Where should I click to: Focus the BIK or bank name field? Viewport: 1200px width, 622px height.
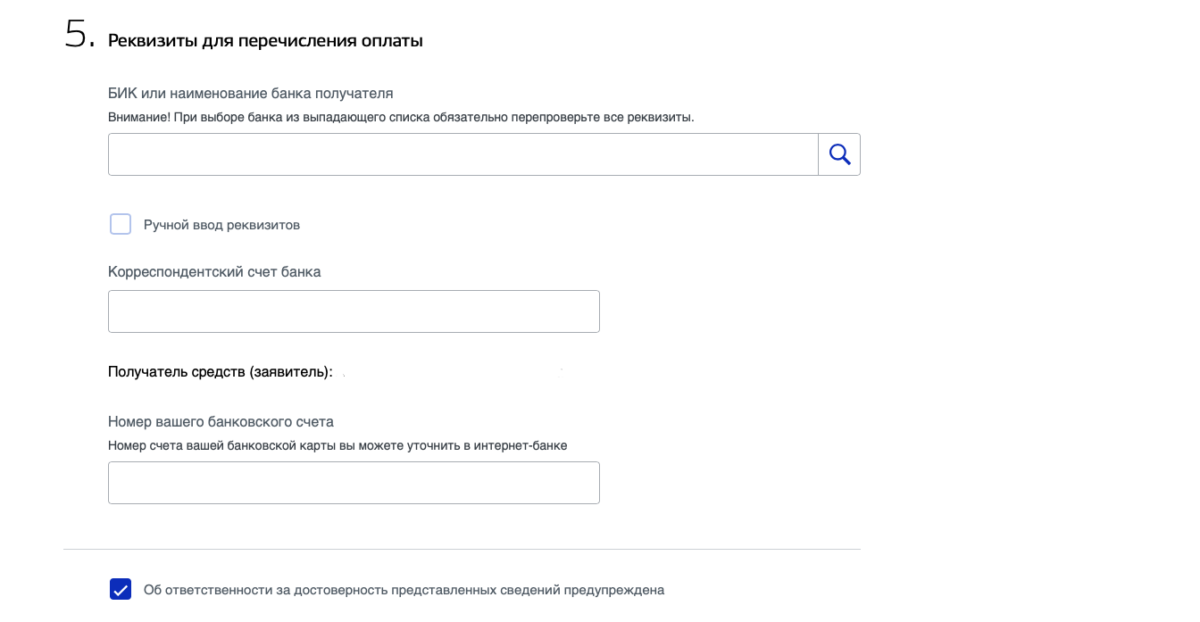click(462, 155)
